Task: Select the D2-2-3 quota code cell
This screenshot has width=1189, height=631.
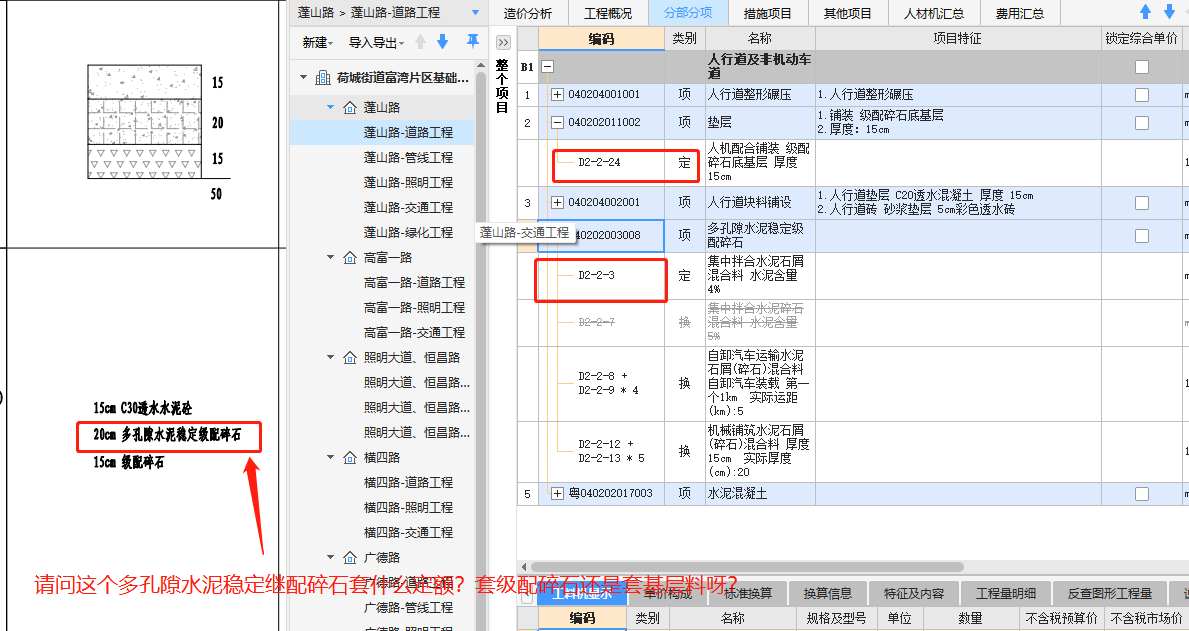Action: [601, 275]
